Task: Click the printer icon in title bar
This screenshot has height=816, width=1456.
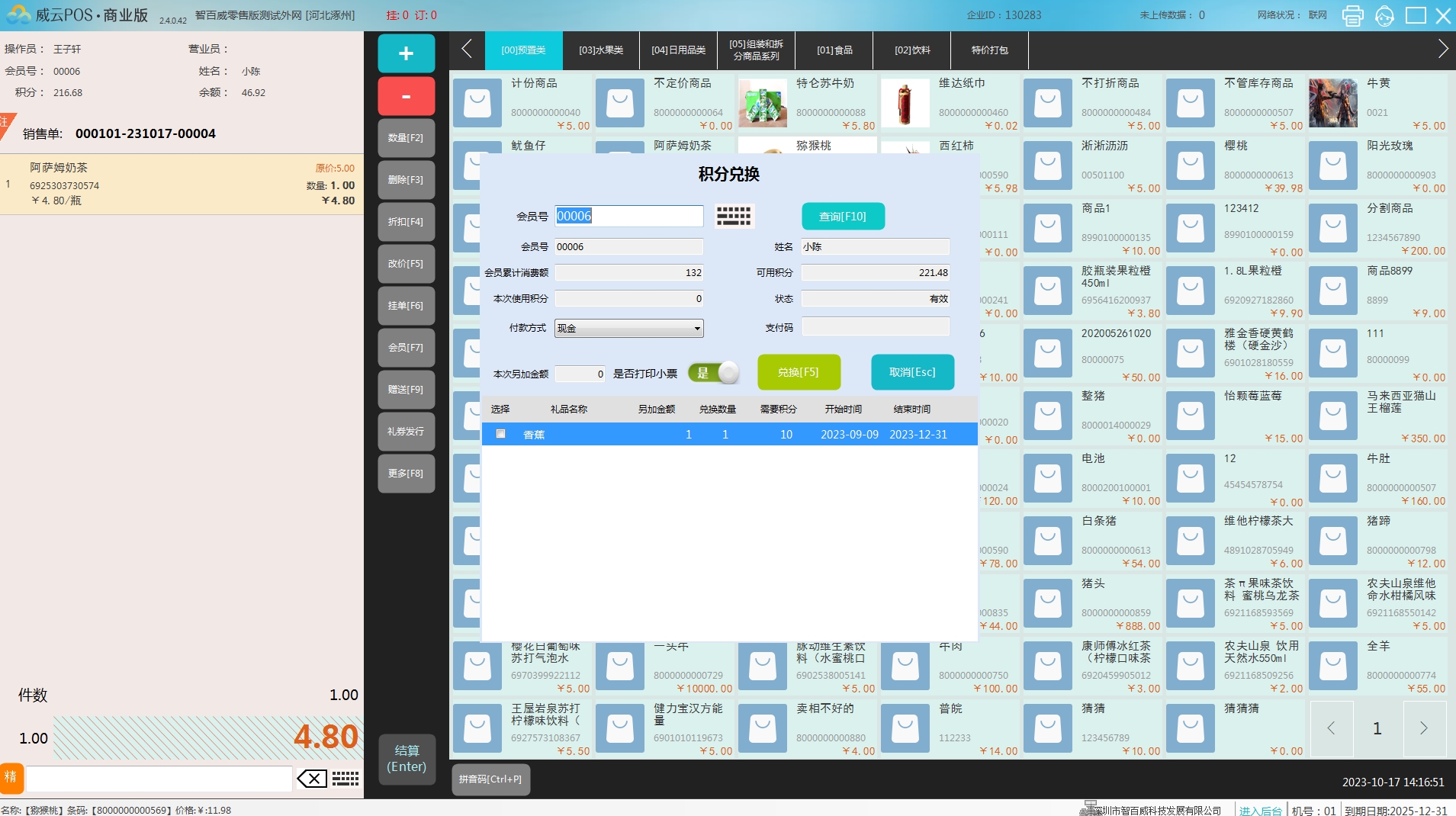Action: point(1352,15)
